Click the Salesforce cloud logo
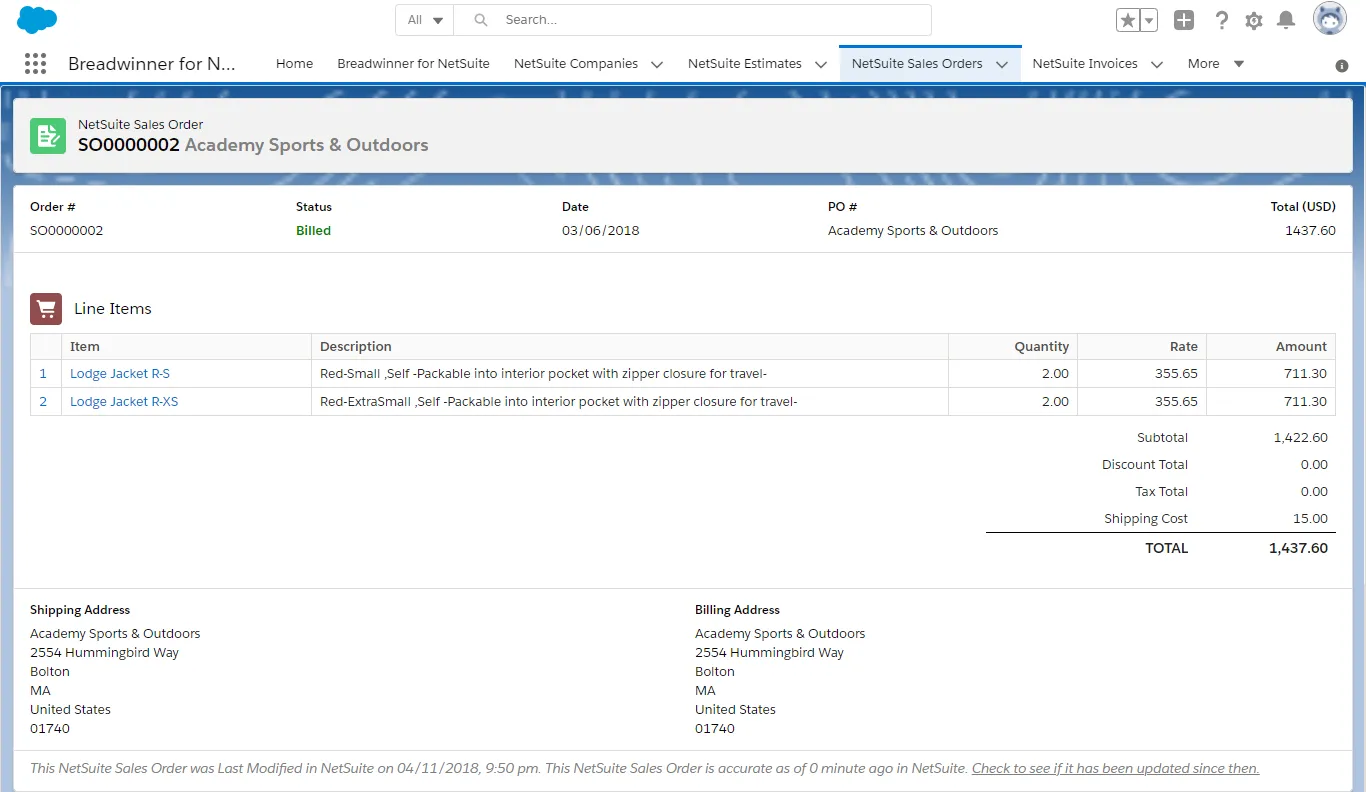The image size is (1366, 792). click(37, 19)
